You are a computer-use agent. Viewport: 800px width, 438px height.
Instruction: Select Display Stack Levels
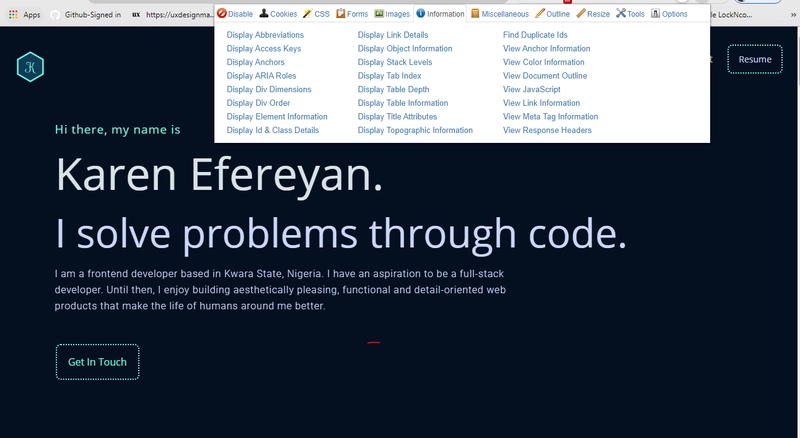click(x=395, y=62)
